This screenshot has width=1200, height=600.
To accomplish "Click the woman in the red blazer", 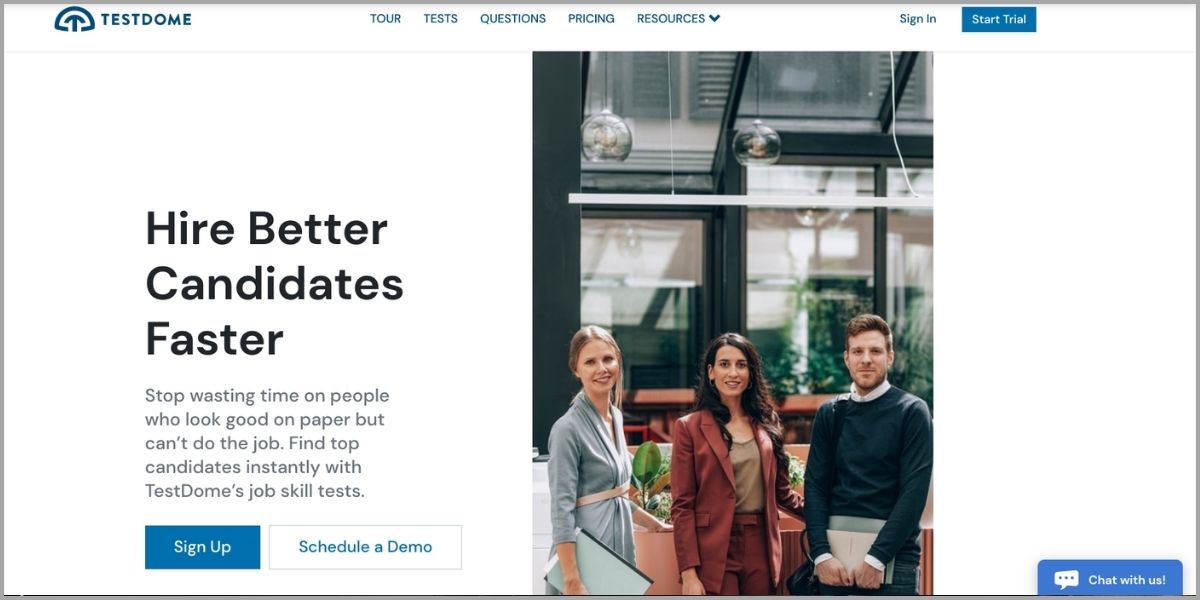I will (x=734, y=465).
